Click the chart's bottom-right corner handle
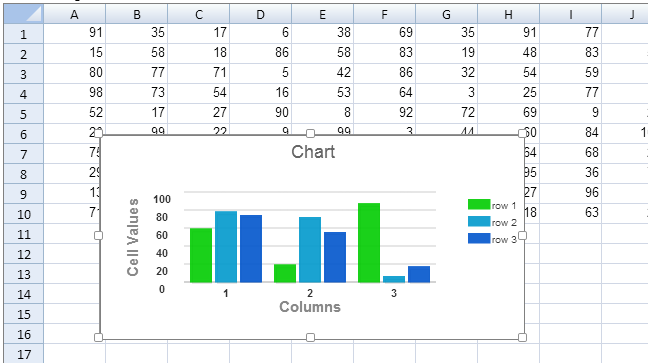The height and width of the screenshot is (363, 648). 522,337
